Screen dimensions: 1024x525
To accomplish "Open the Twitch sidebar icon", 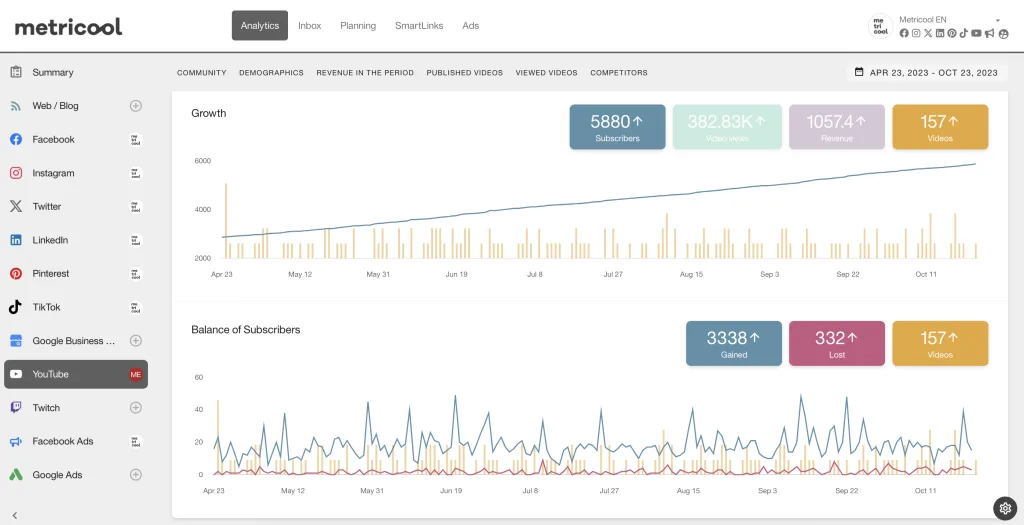I will pos(16,408).
